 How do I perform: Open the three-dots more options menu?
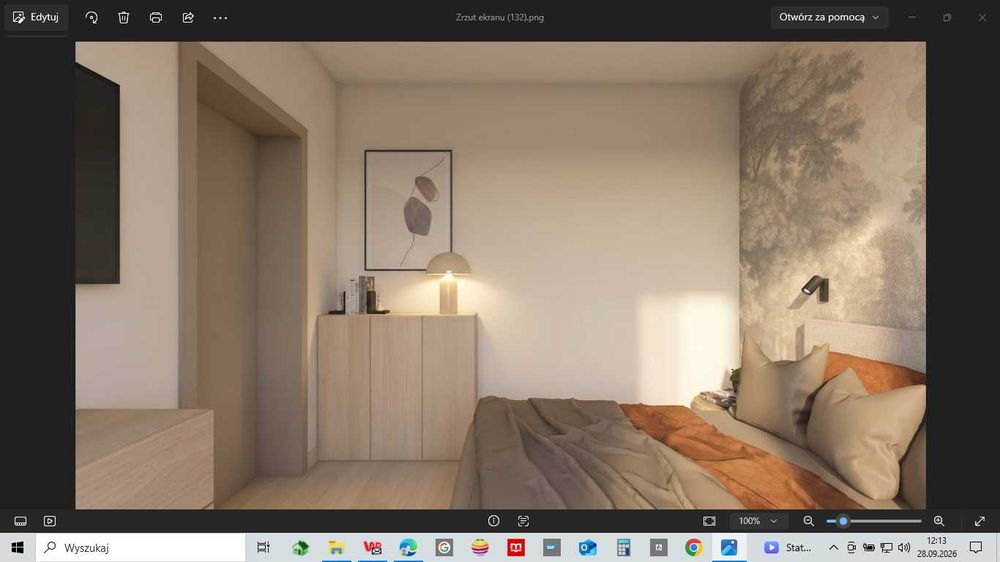click(220, 18)
